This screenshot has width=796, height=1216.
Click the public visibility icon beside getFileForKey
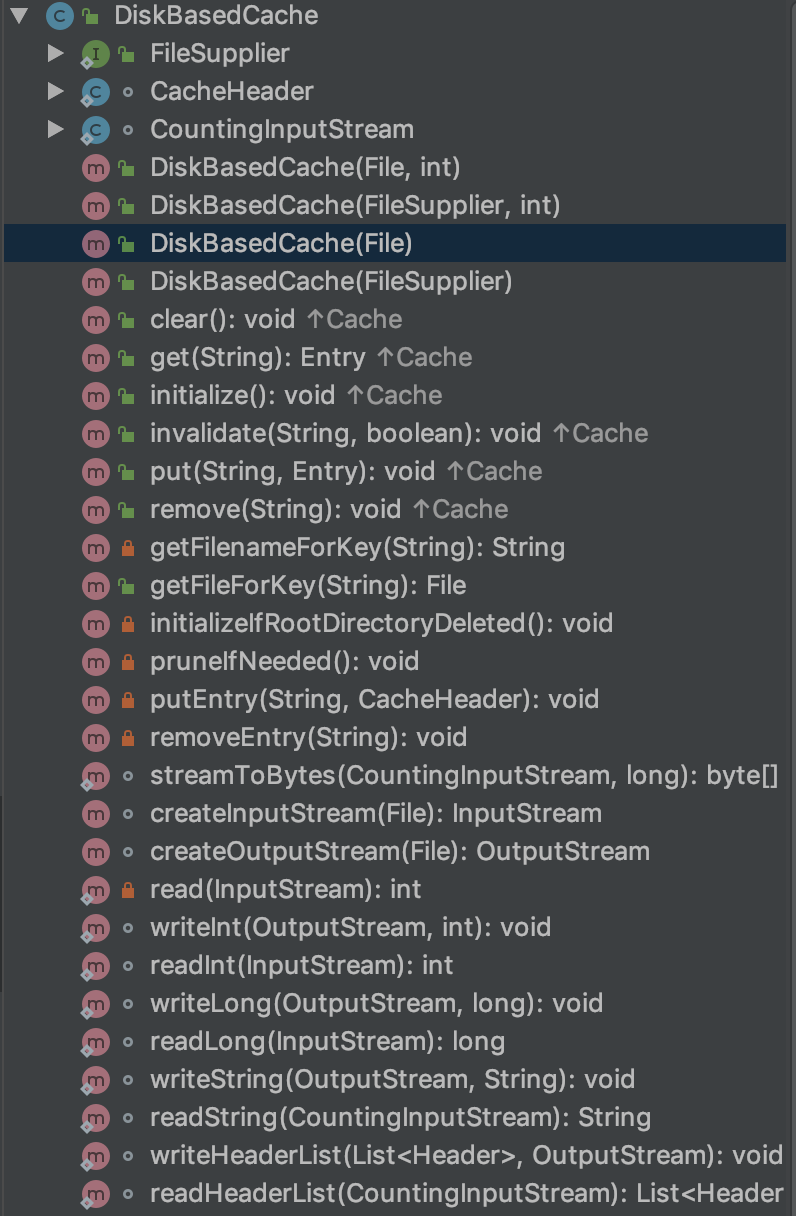point(127,586)
